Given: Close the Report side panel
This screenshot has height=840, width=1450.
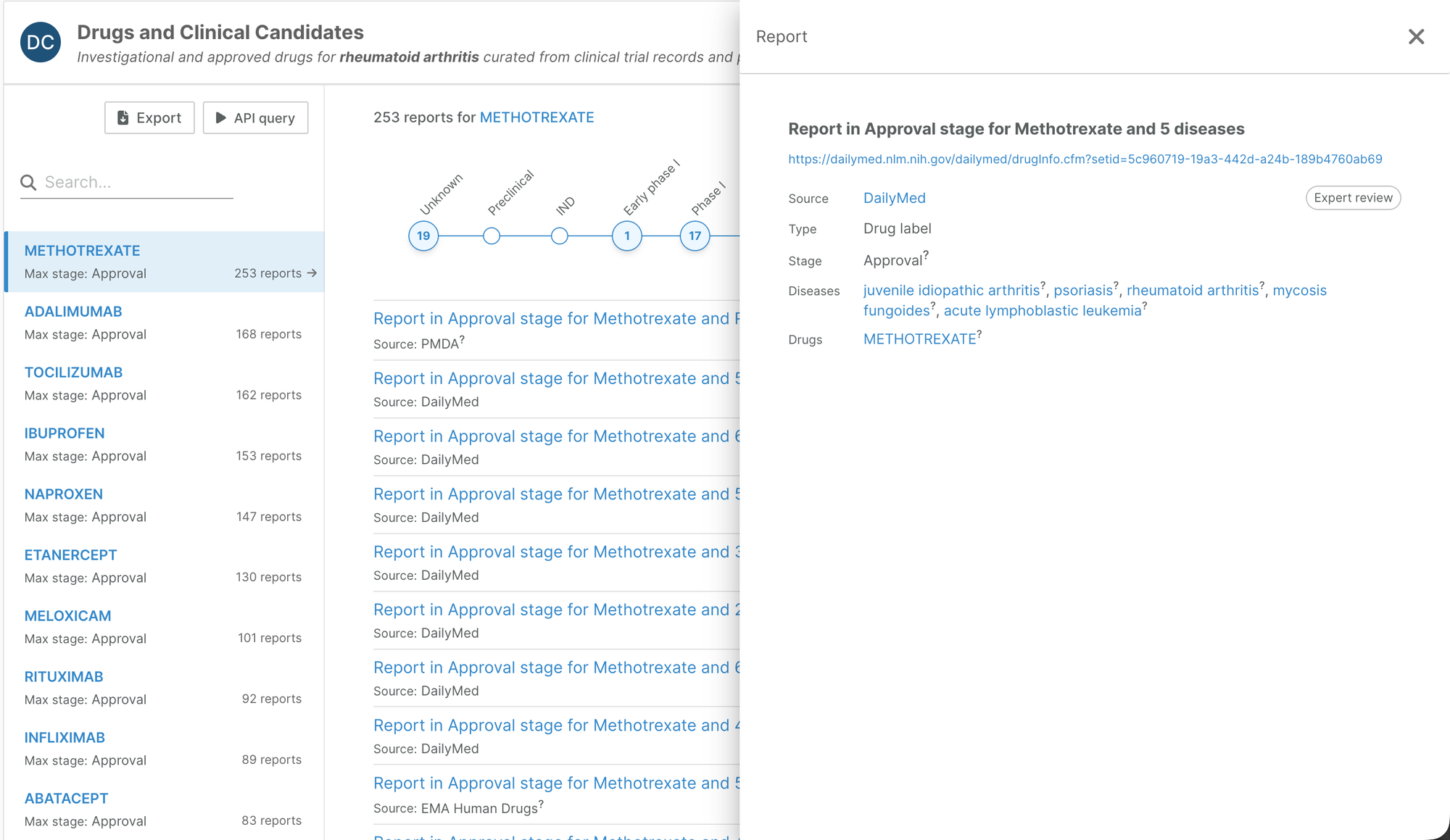Looking at the screenshot, I should coord(1415,37).
